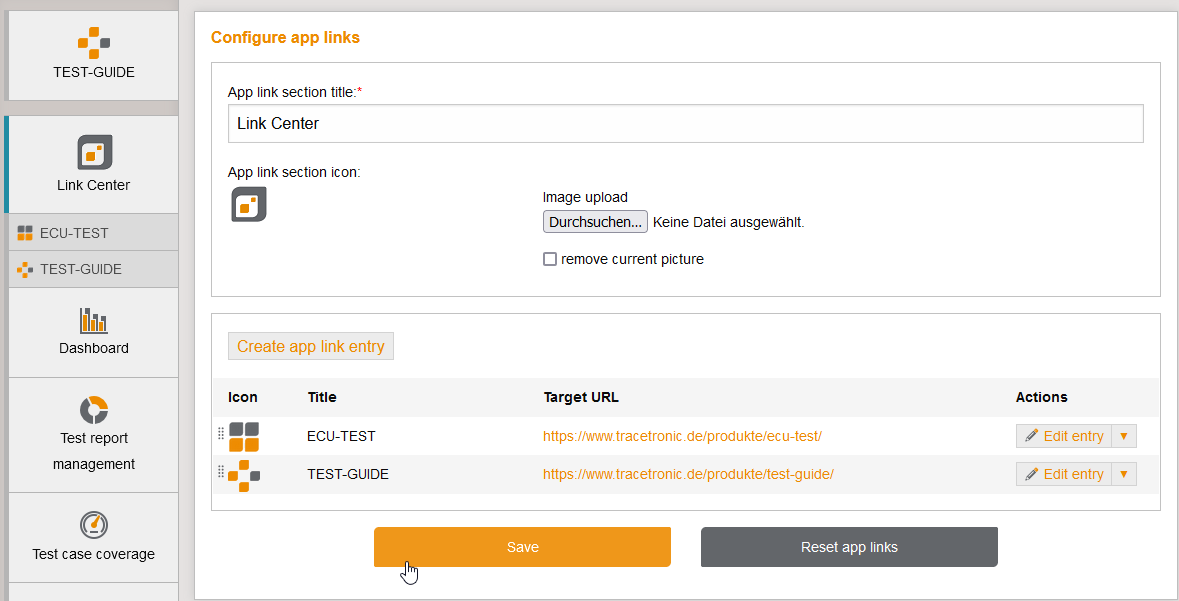Click the drag handle beside the TEST-GUIDE row
Screen dimensions: 1179x601
click(220, 473)
